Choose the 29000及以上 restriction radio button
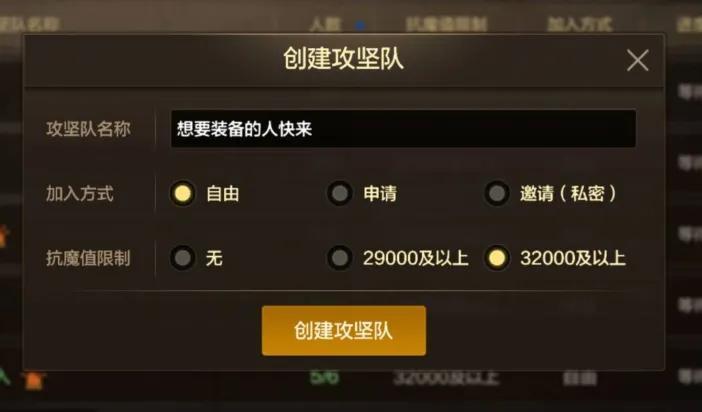This screenshot has height=412, width=702. coord(339,258)
